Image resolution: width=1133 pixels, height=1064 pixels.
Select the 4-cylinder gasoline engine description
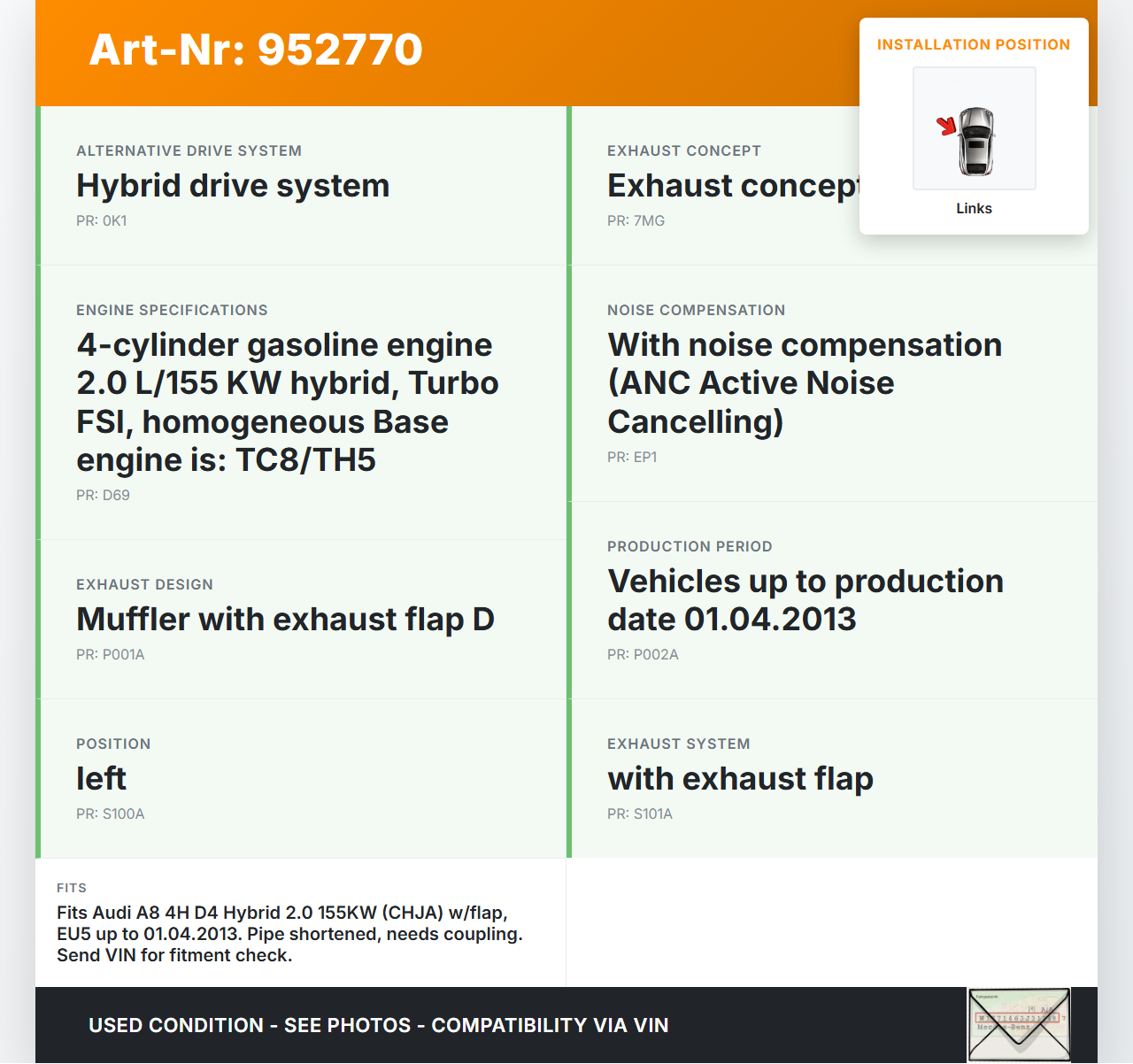288,403
